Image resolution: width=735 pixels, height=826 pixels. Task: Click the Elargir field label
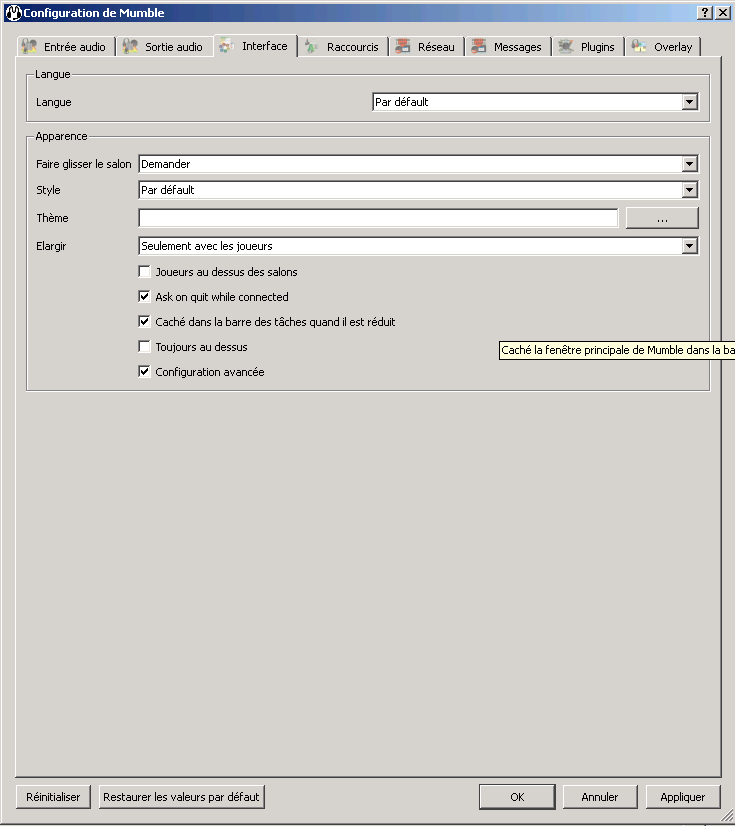click(51, 246)
